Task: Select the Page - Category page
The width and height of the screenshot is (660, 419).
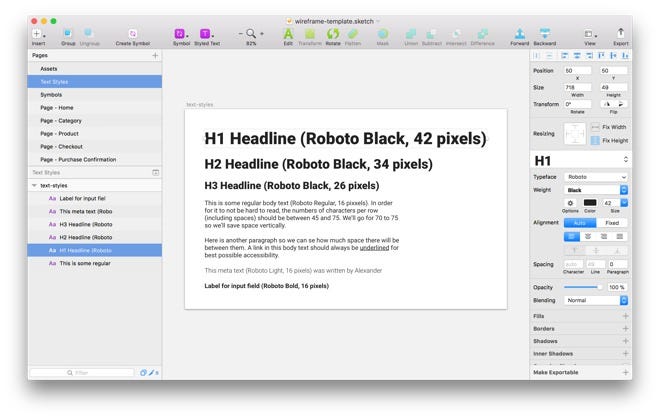Action: [x=95, y=121]
